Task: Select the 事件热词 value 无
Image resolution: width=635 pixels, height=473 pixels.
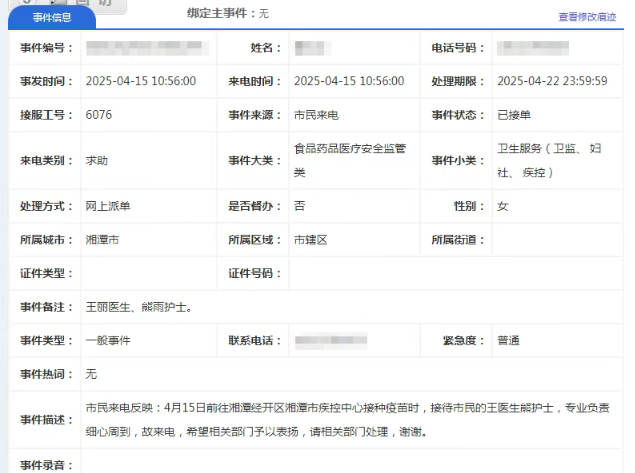Action: click(x=91, y=374)
